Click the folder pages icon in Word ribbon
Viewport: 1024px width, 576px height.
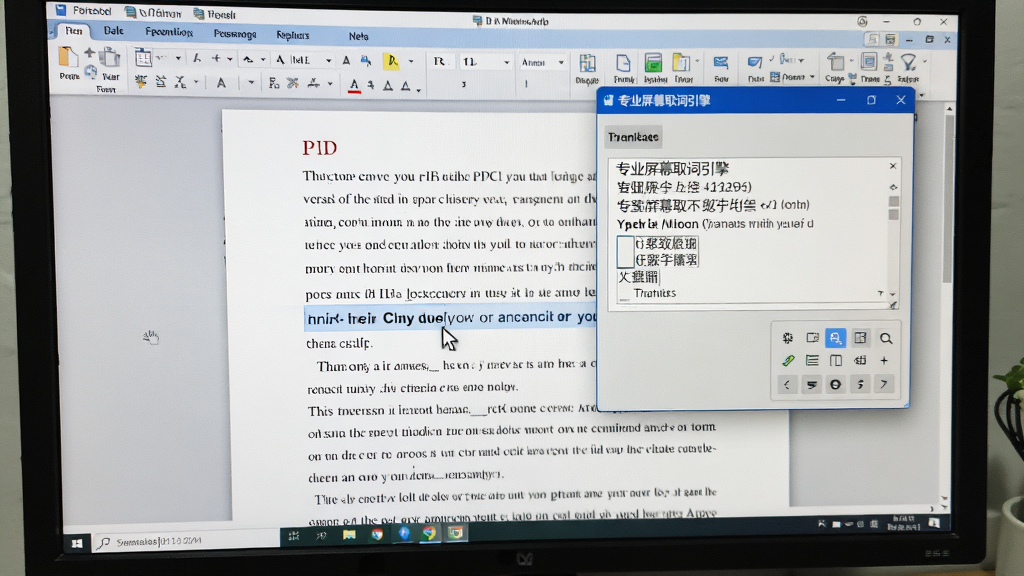click(x=681, y=63)
